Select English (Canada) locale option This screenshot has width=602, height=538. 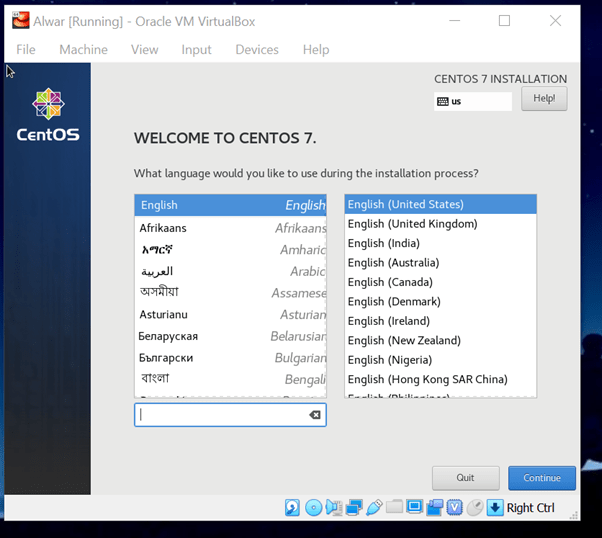(x=380, y=282)
